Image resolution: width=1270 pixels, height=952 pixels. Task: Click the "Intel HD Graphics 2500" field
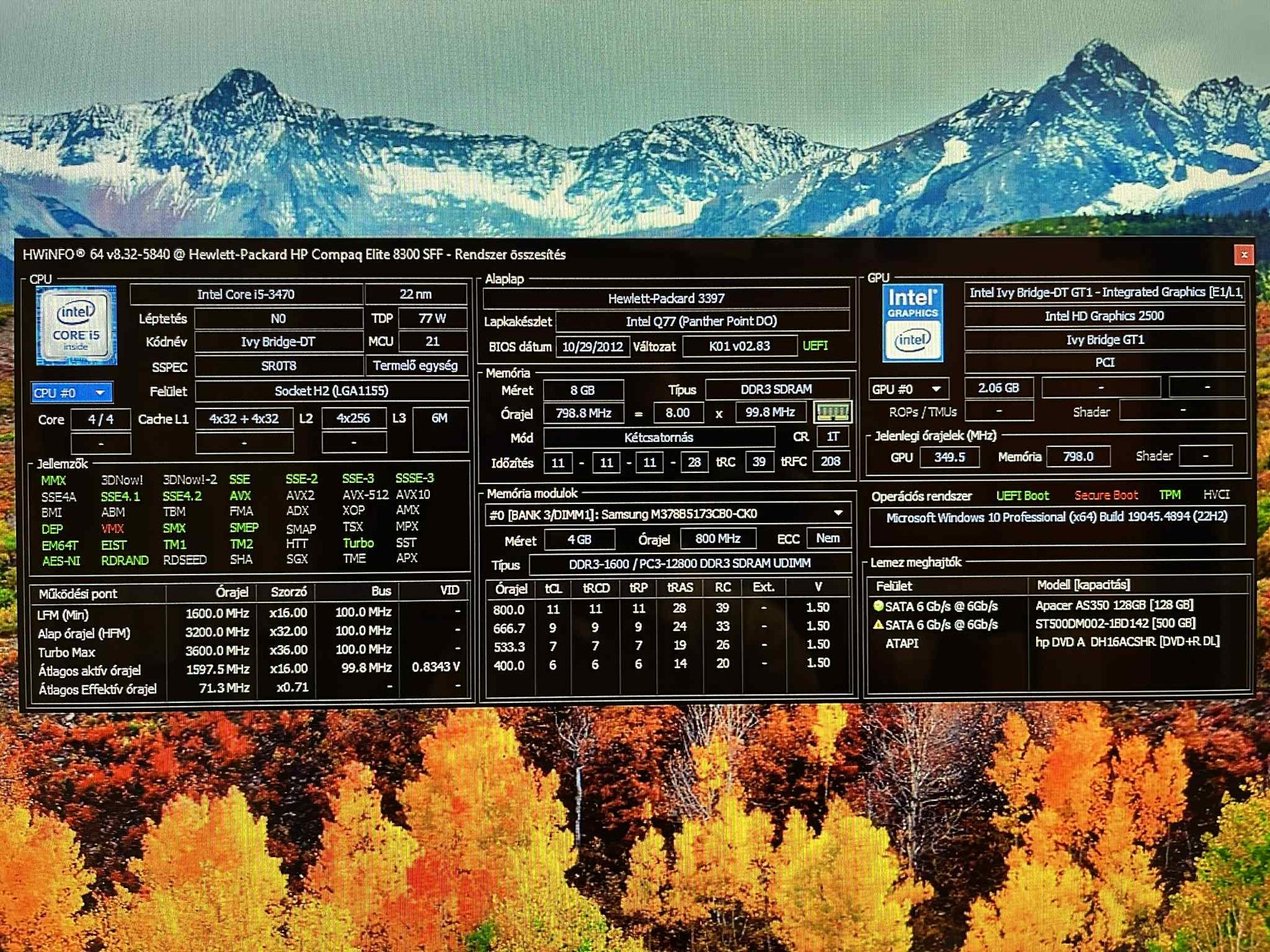[x=1104, y=317]
